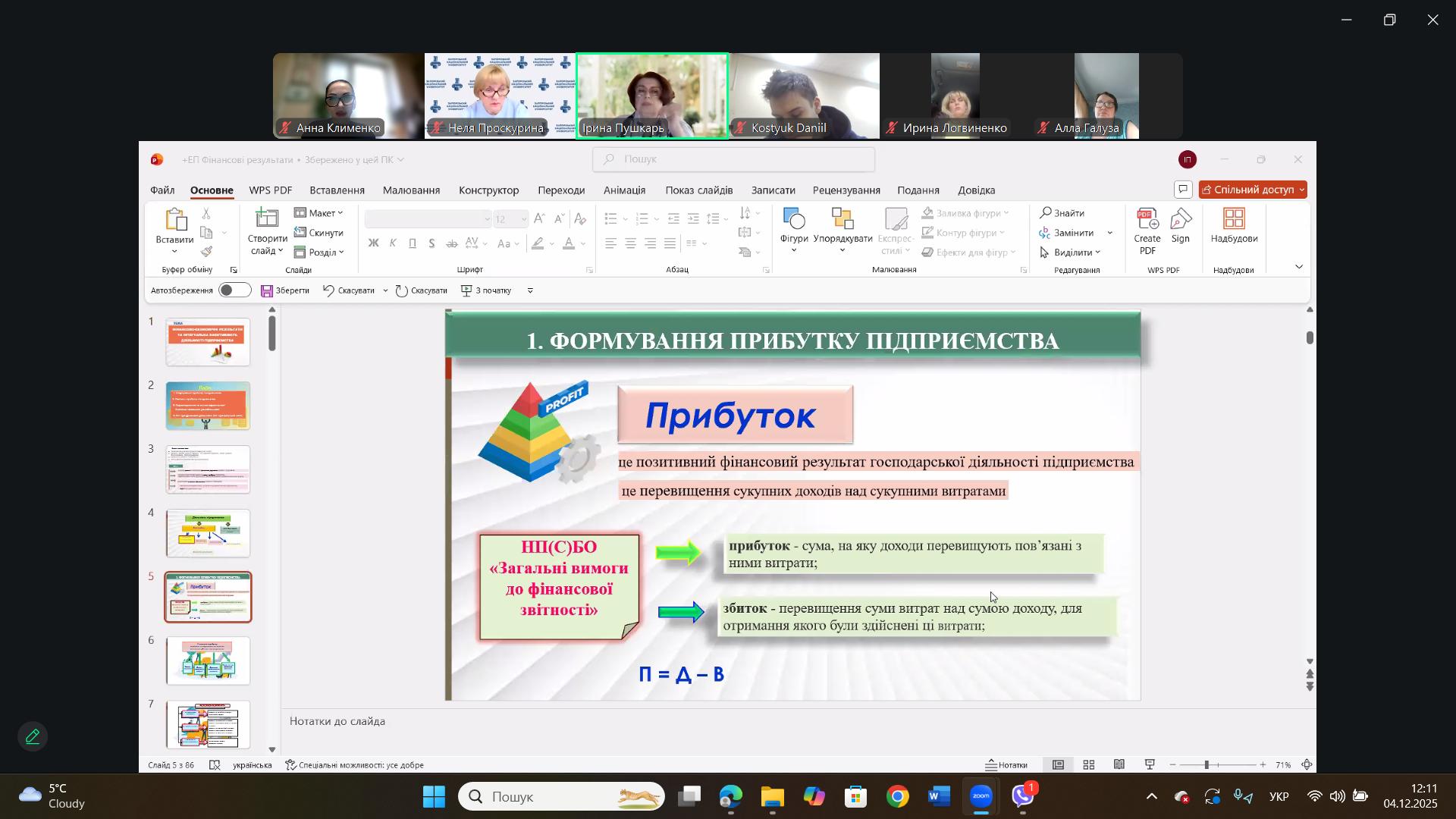Click the Зберегти save icon
Image resolution: width=1456 pixels, height=819 pixels.
tap(267, 290)
